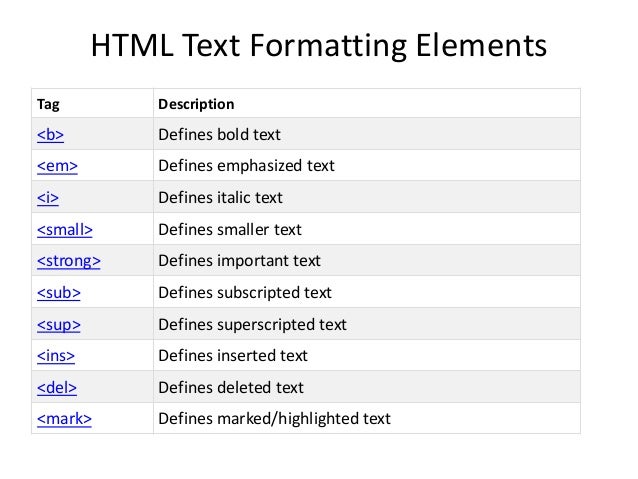Follow the <del> tag link
Image resolution: width=638 pixels, height=479 pixels.
click(x=56, y=388)
